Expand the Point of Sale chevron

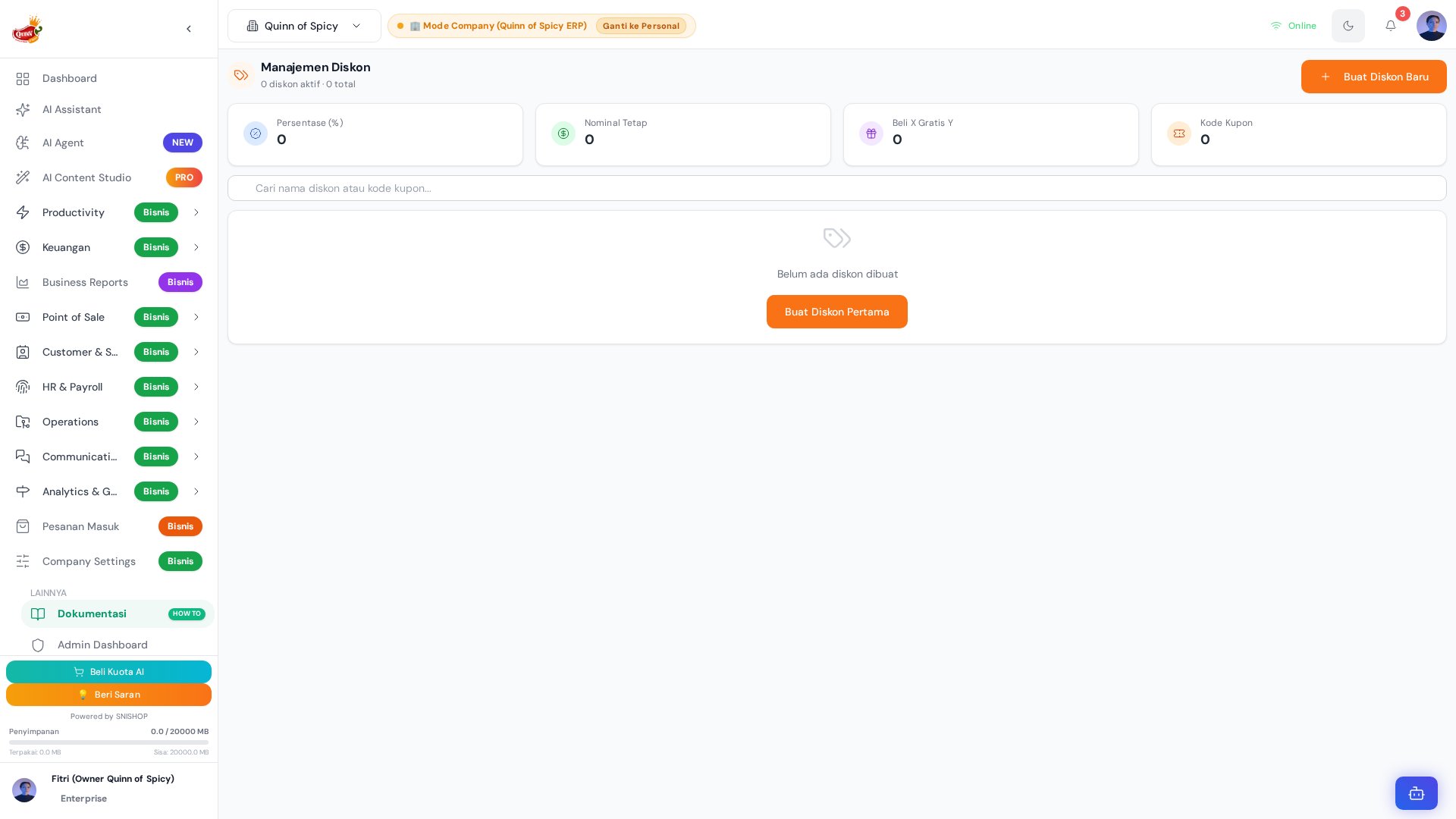coord(196,317)
